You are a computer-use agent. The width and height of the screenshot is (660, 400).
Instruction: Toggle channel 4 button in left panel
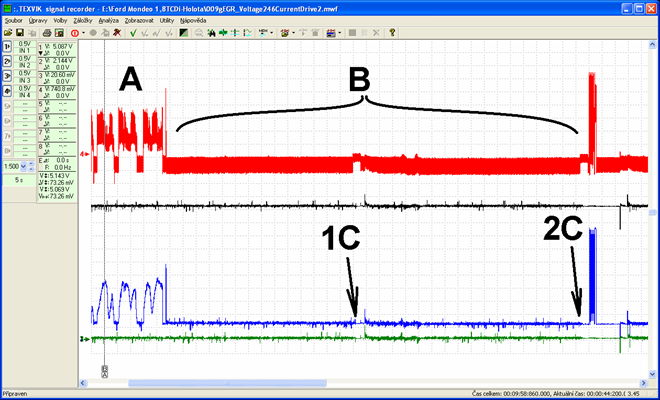pyautogui.click(x=8, y=90)
